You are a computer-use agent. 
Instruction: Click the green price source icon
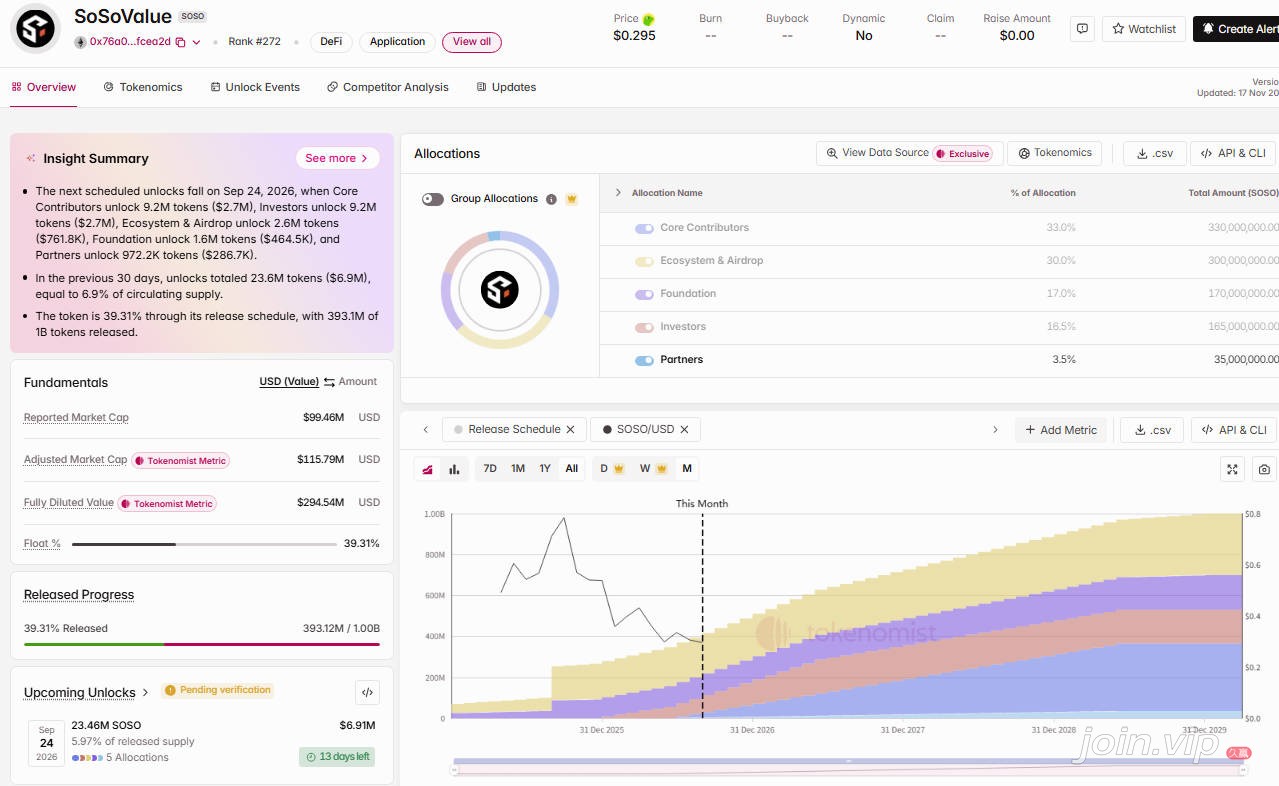(648, 19)
